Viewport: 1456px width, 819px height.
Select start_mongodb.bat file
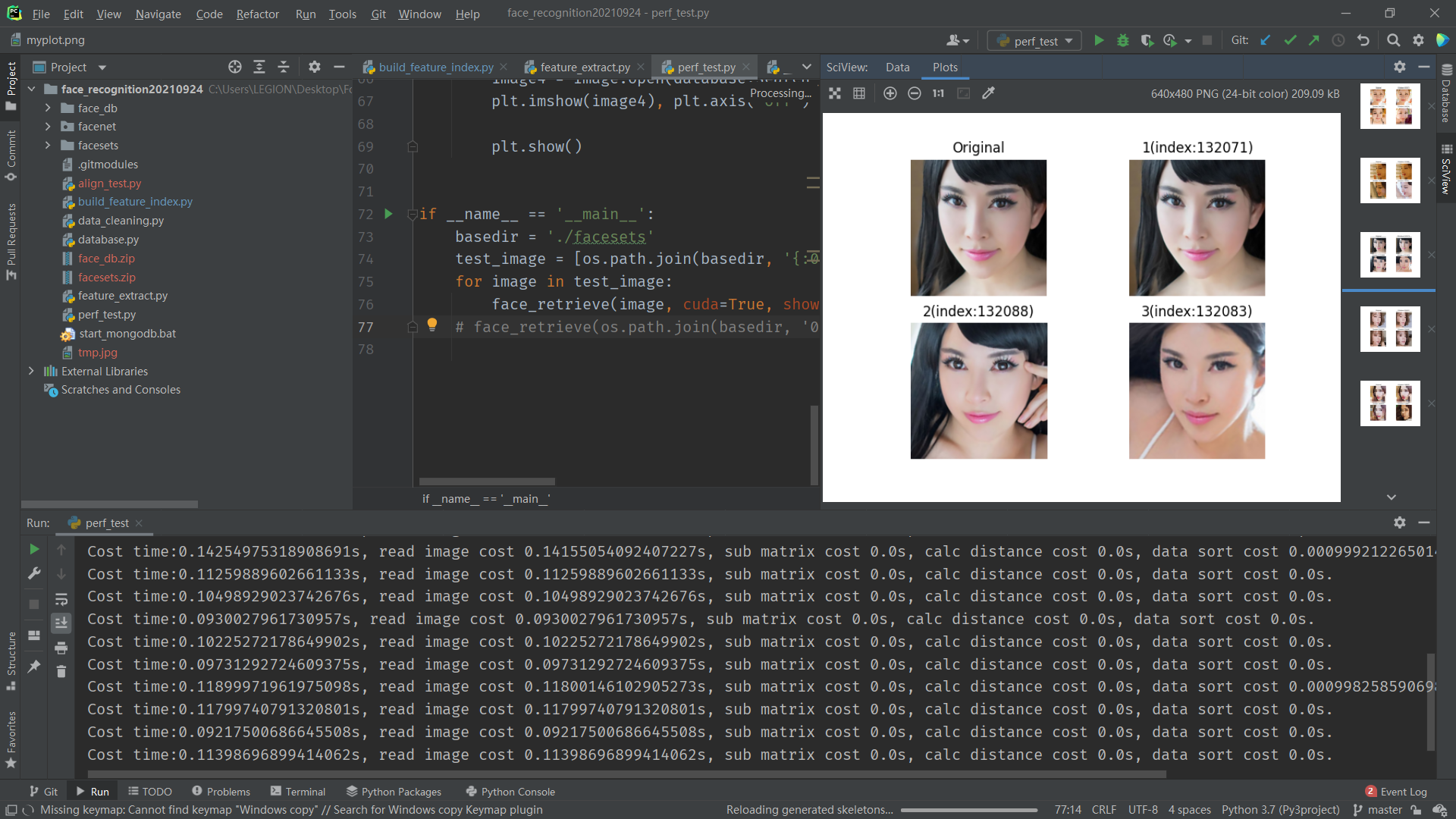[127, 334]
